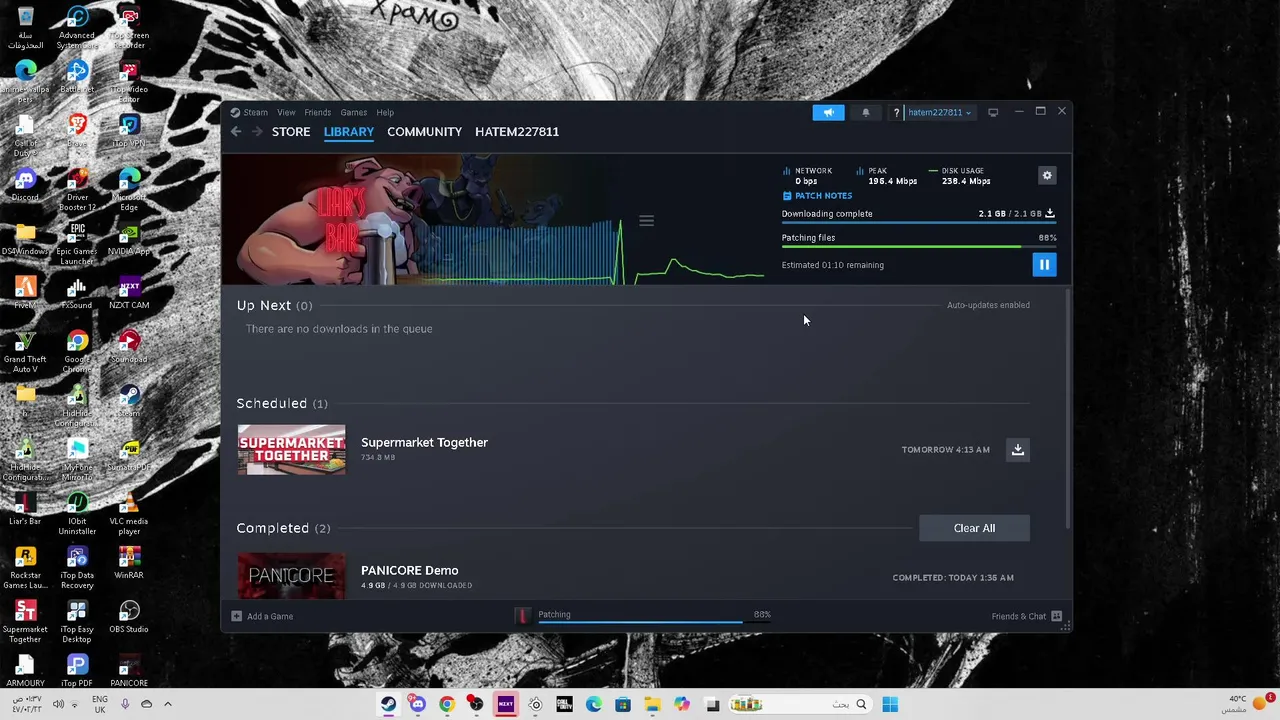Open the Windows Start button

click(x=890, y=704)
